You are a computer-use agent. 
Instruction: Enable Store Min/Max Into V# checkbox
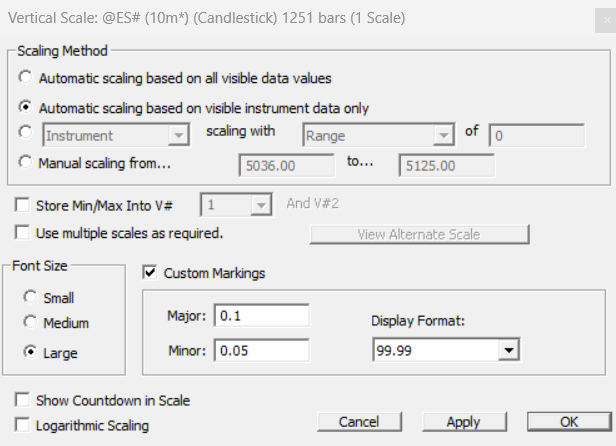(23, 205)
